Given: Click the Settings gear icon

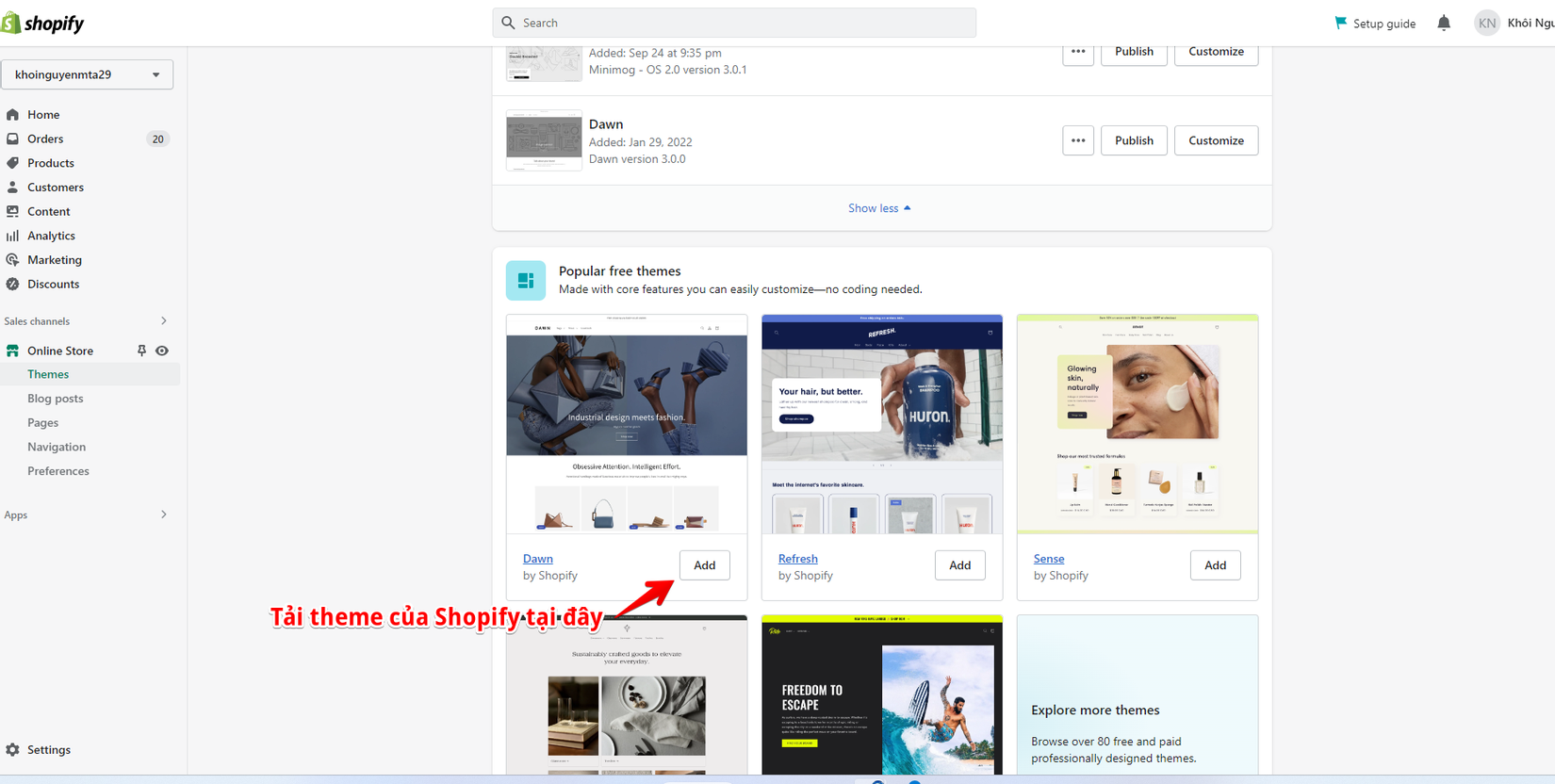Looking at the screenshot, I should (12, 750).
